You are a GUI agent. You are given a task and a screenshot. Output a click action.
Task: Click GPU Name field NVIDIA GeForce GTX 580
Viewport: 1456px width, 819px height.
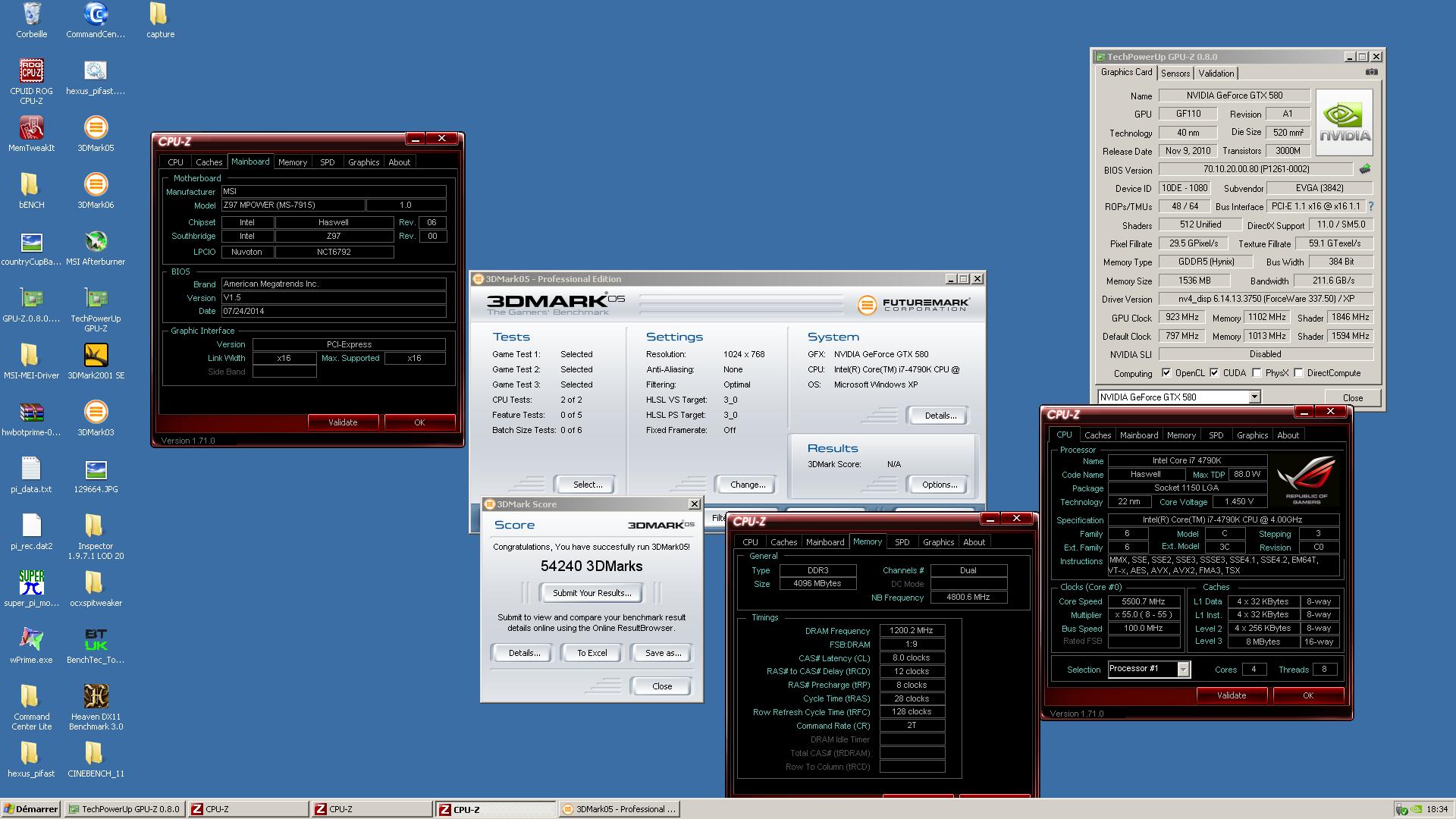1235,96
